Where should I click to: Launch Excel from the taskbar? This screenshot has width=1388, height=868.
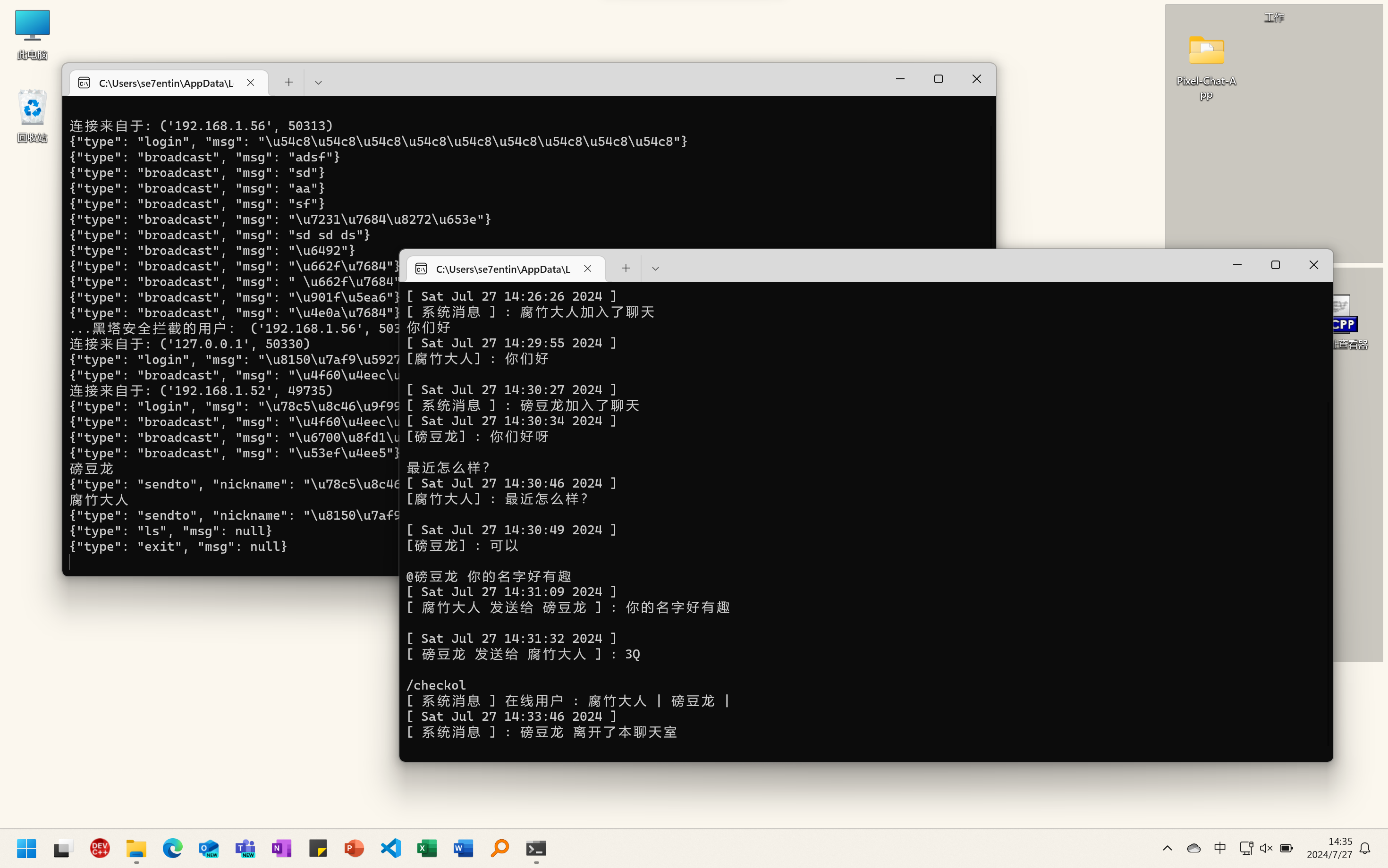[x=427, y=848]
